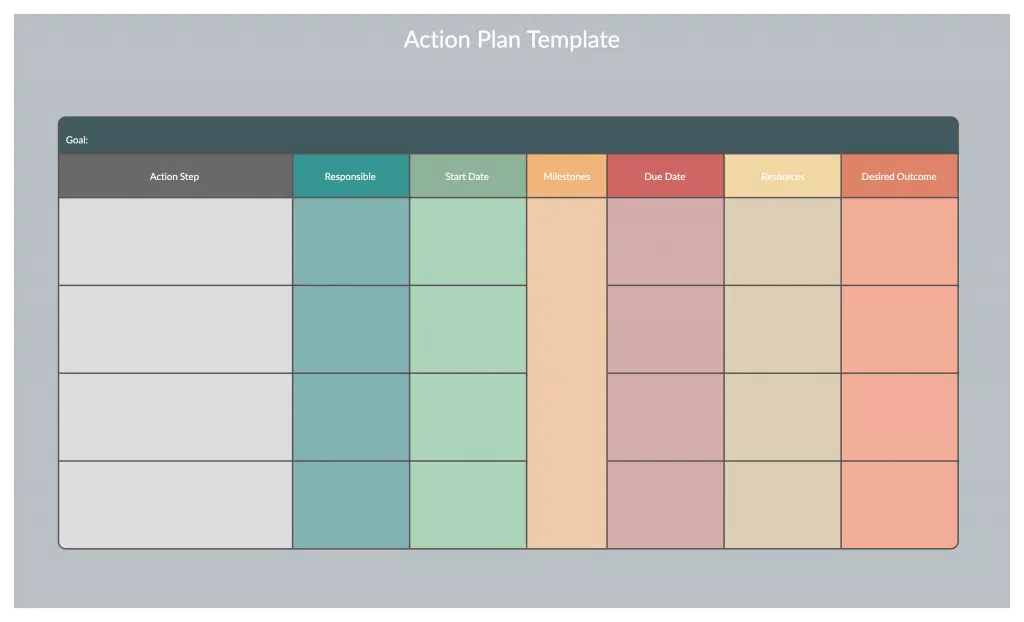Click last row Desired Outcome cell
Image resolution: width=1024 pixels, height=622 pixels.
(x=899, y=505)
